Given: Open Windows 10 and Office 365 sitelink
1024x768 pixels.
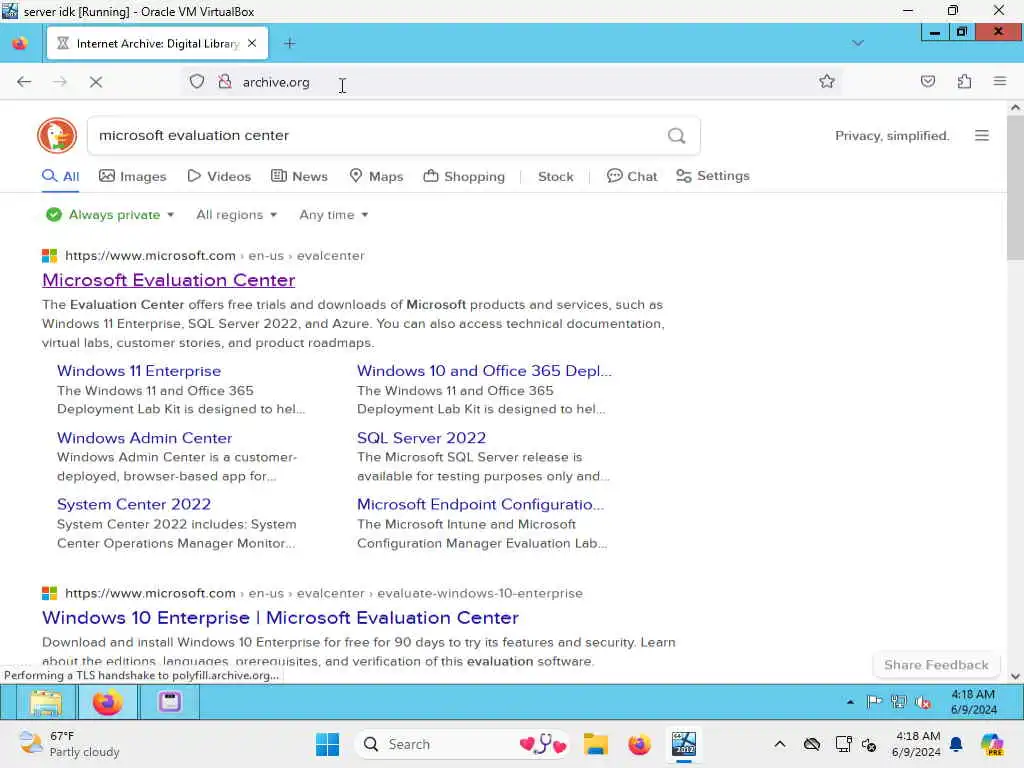Looking at the screenshot, I should pos(484,371).
